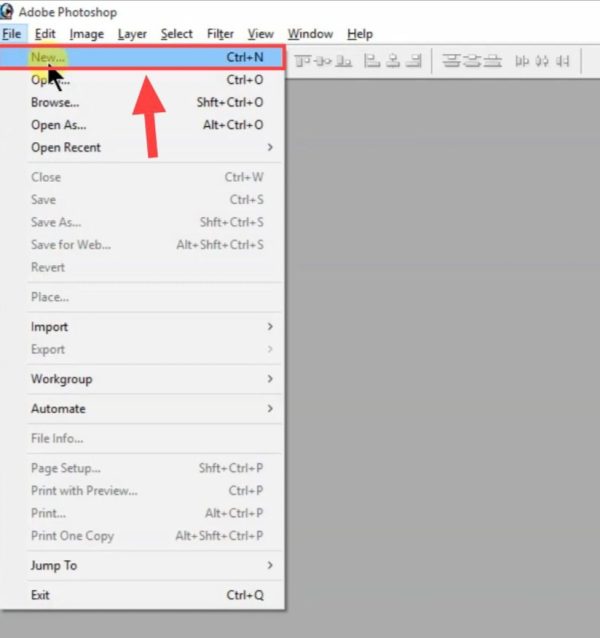Click the Distribute Left Edges icon
This screenshot has height=638, width=600.
point(522,61)
